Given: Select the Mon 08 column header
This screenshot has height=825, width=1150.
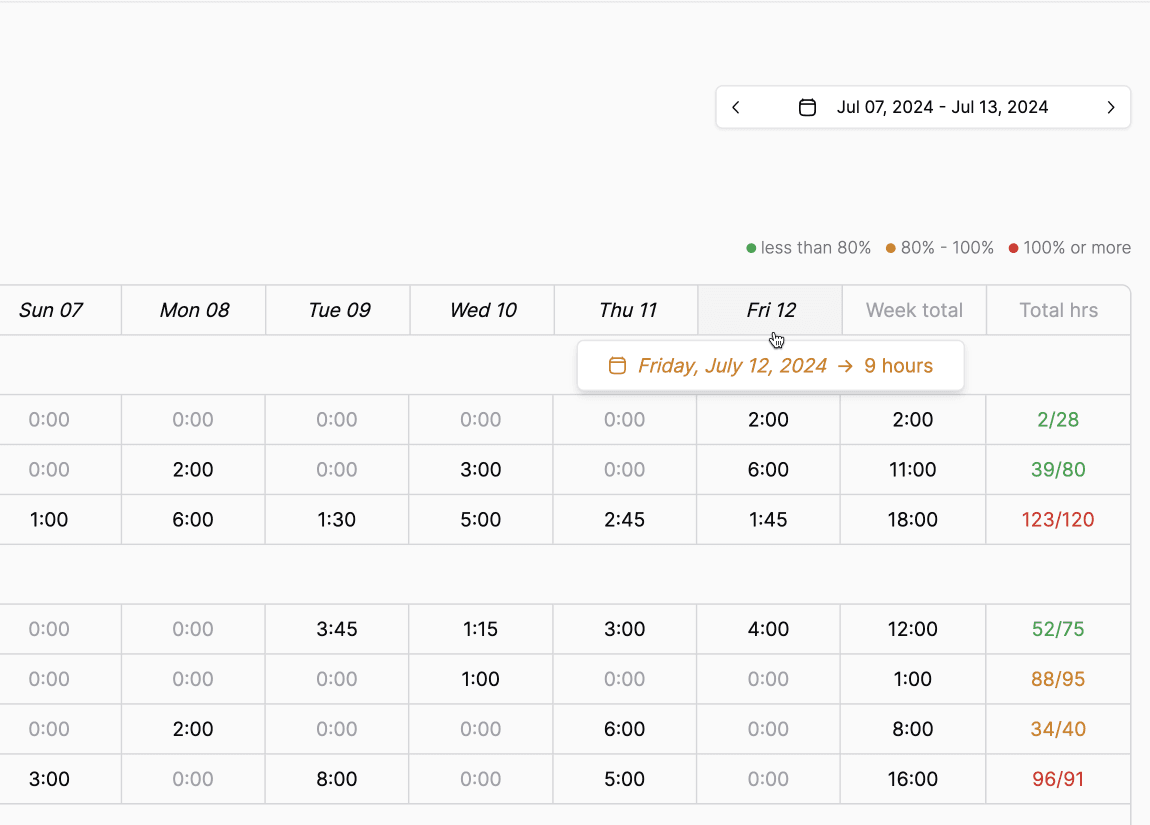Looking at the screenshot, I should coord(194,310).
